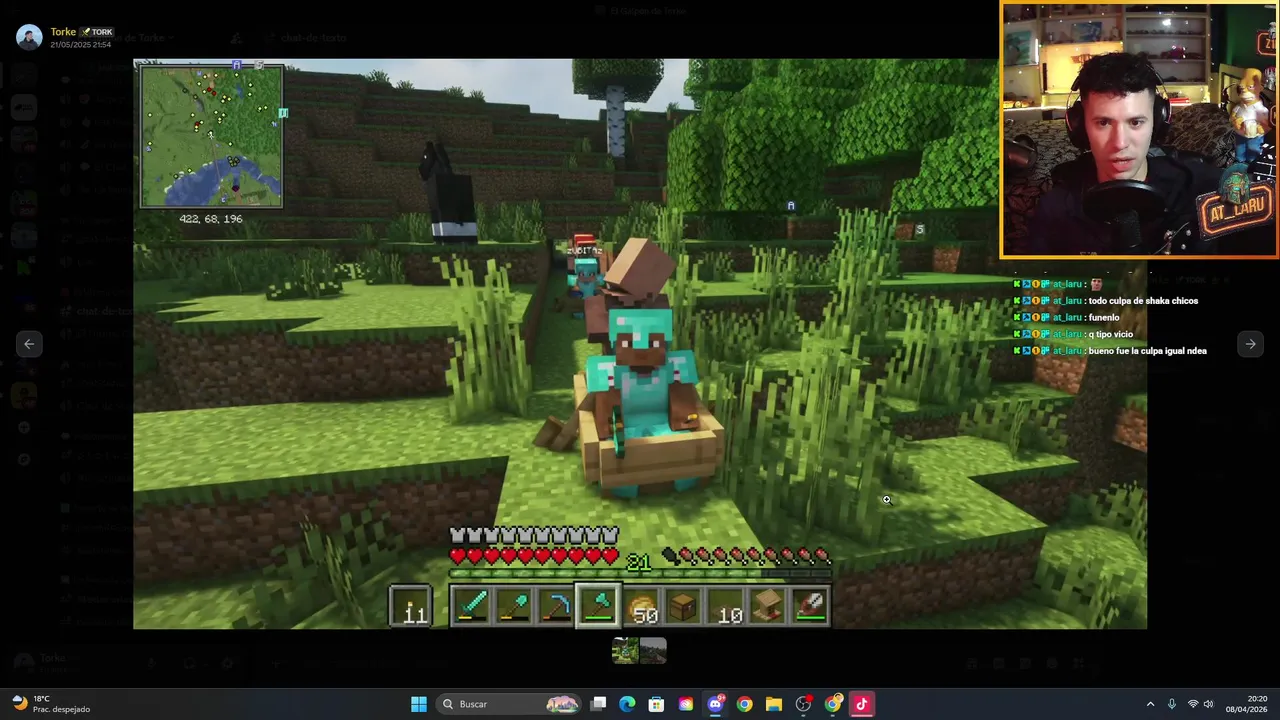Select the first thumbnail below the image

(626, 651)
